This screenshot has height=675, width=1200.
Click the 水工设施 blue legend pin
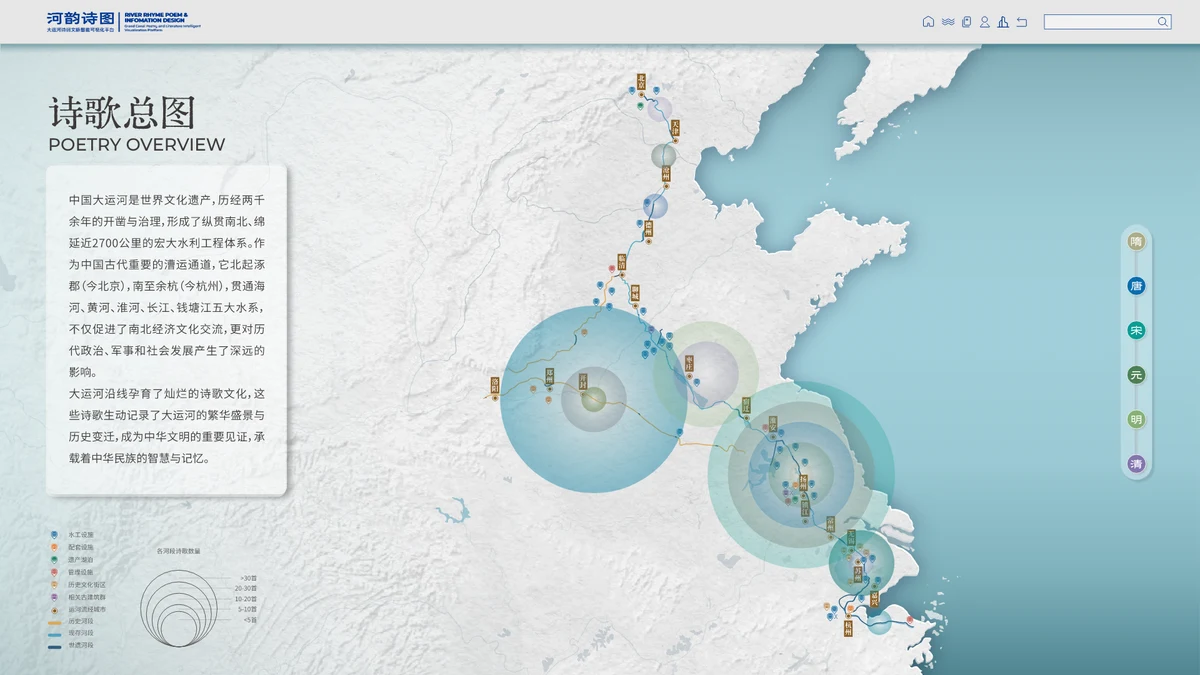(x=54, y=536)
